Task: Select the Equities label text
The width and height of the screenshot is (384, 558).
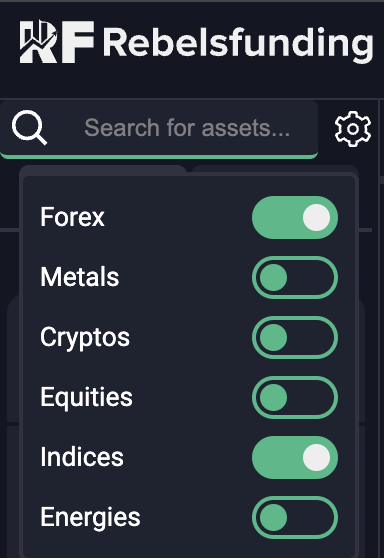Action: click(x=86, y=398)
